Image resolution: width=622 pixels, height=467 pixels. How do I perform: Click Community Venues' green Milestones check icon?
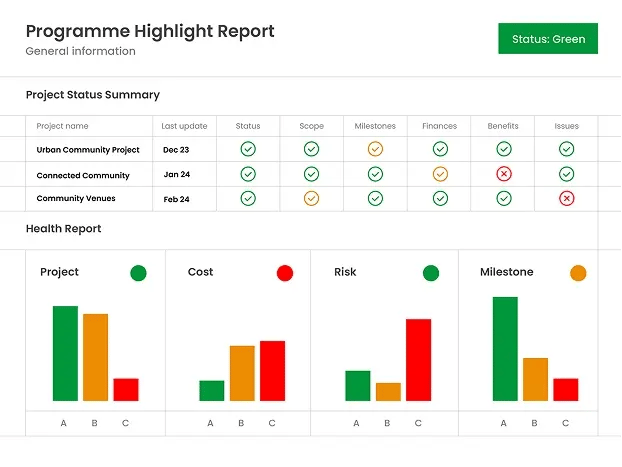click(375, 199)
